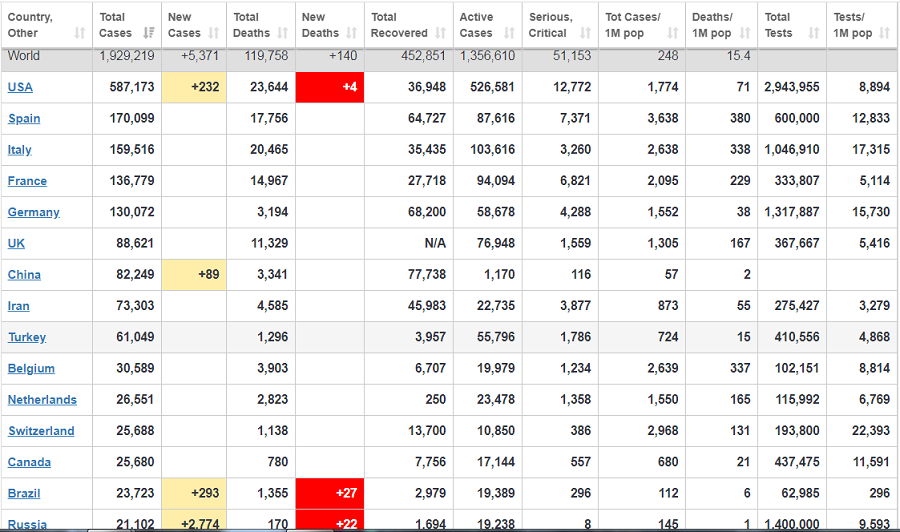The width and height of the screenshot is (900, 532).
Task: Click the Total Cases header text
Action: pos(115,25)
